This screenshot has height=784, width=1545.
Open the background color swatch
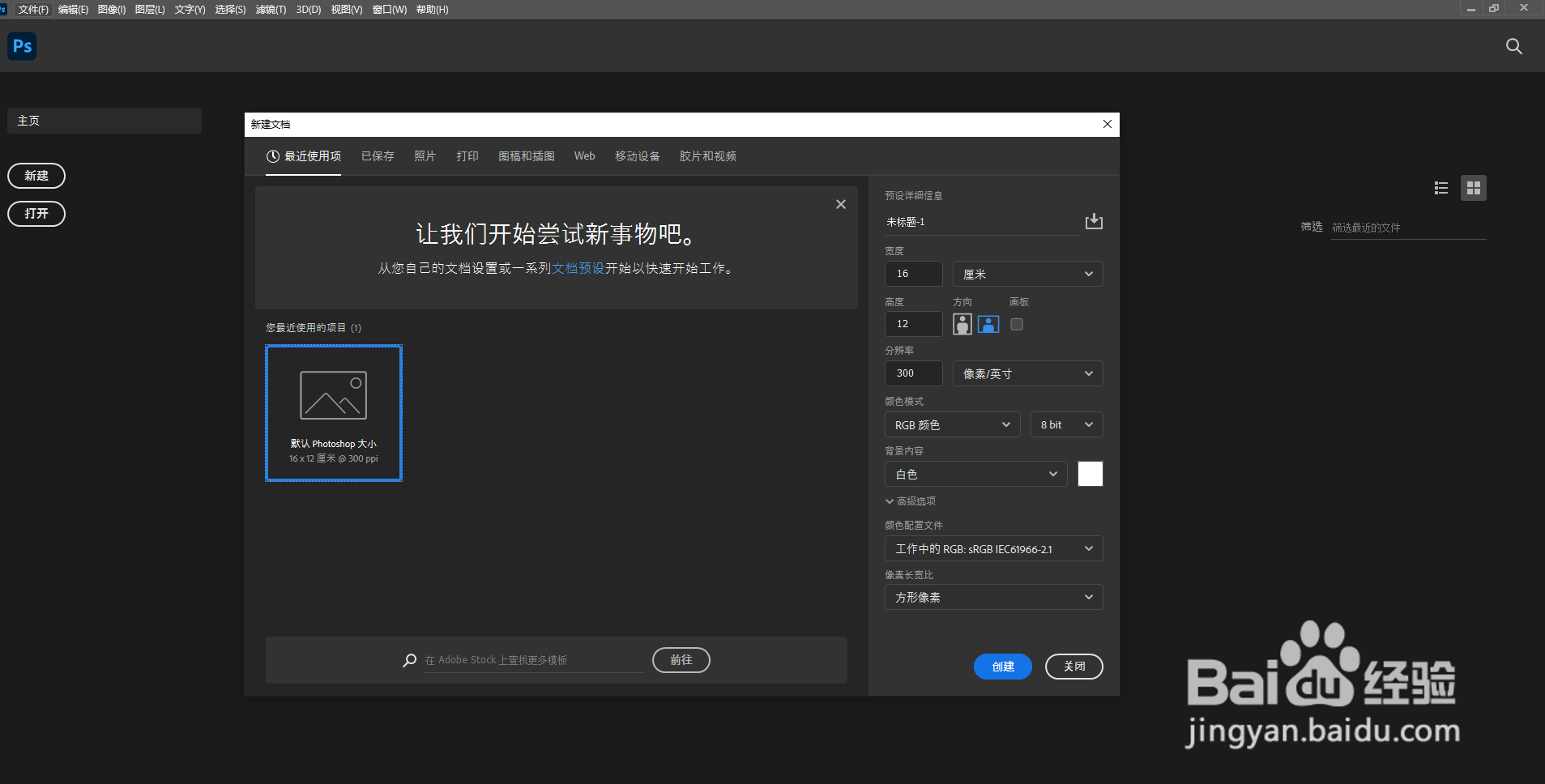click(x=1090, y=474)
